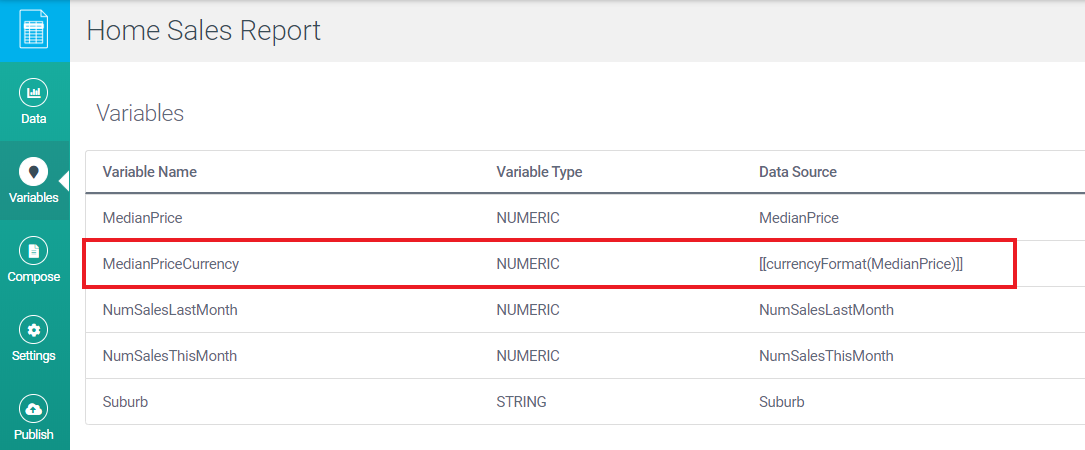Viewport: 1085px width, 450px height.
Task: Click the Home Sales Report title
Action: pos(204,31)
